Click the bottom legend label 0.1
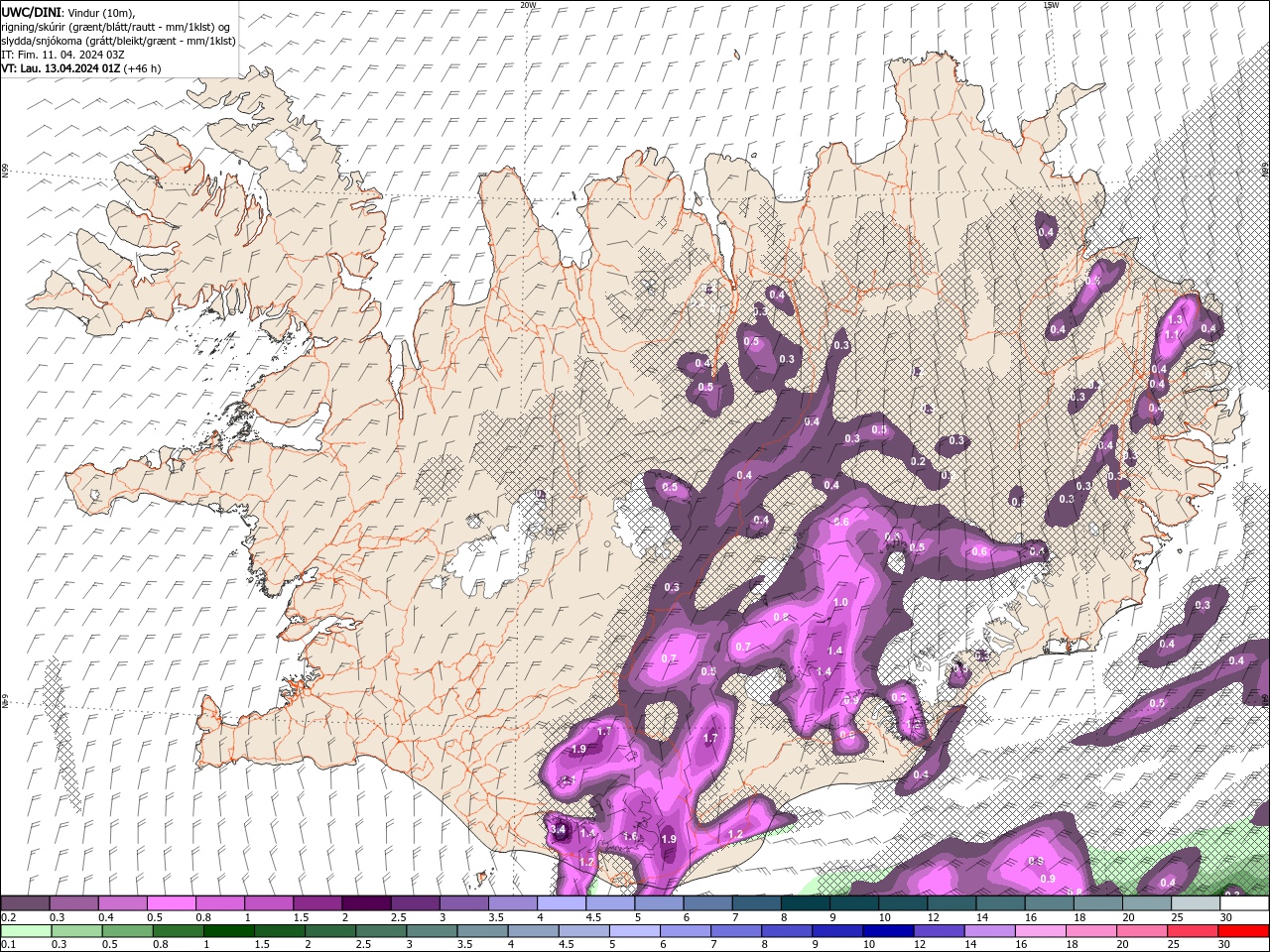Screen dimensions: 1270x952 (x=8, y=945)
